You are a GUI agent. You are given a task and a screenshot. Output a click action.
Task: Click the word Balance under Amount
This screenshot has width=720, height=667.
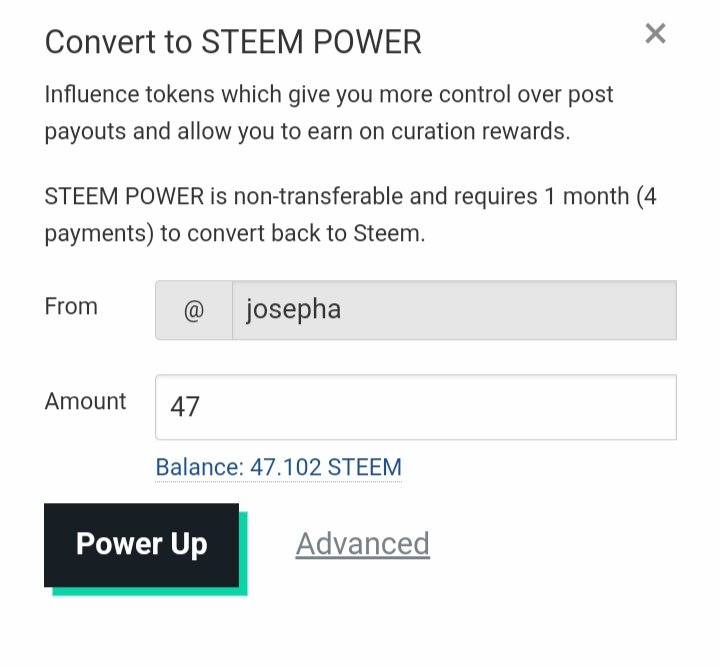click(x=194, y=467)
